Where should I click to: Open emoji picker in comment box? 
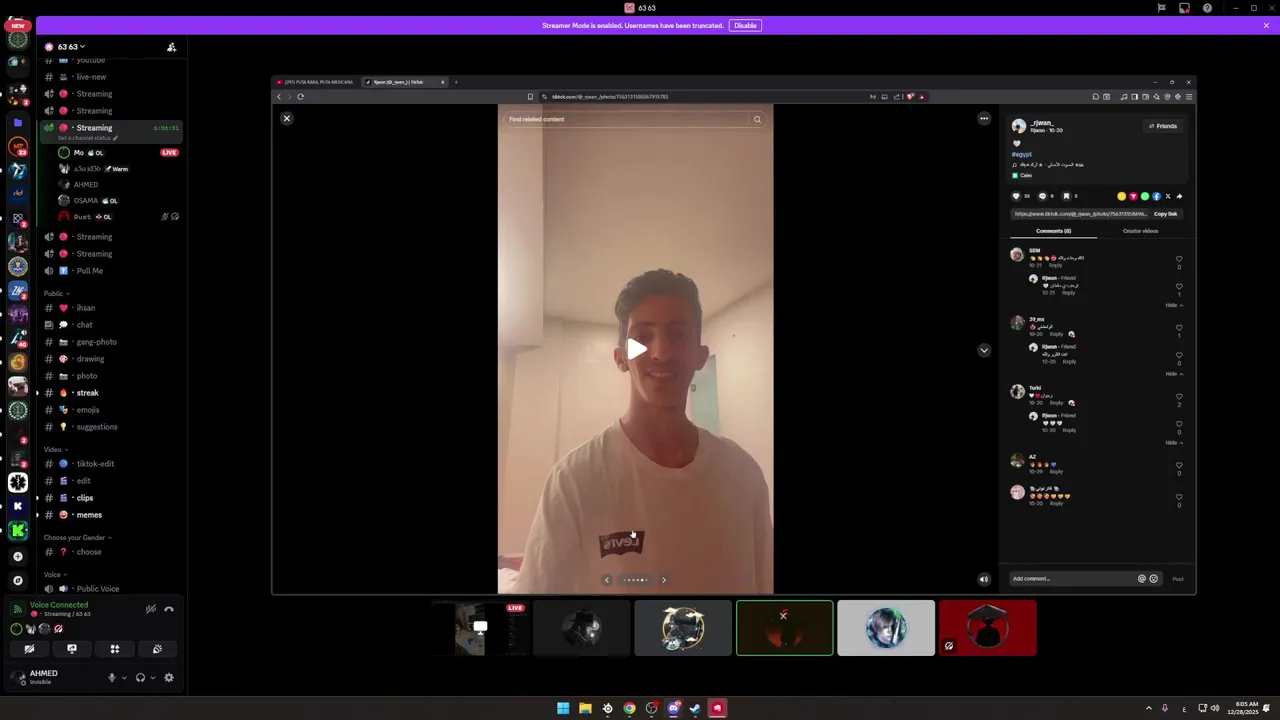click(1153, 578)
